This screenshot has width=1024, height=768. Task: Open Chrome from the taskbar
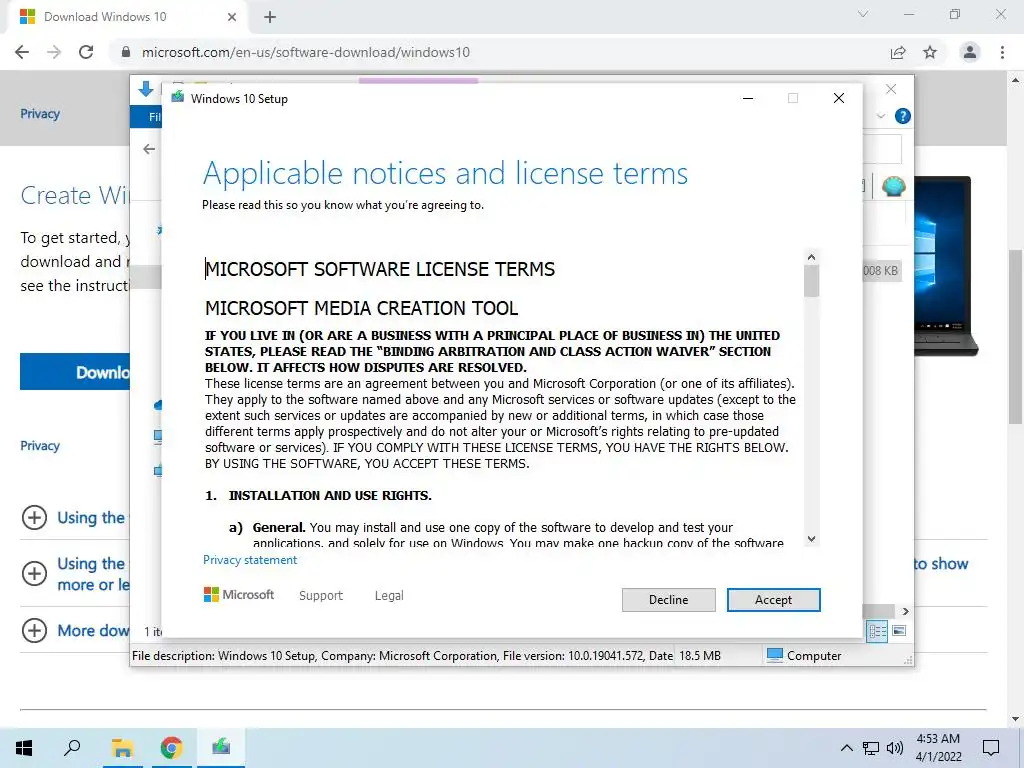[x=171, y=748]
